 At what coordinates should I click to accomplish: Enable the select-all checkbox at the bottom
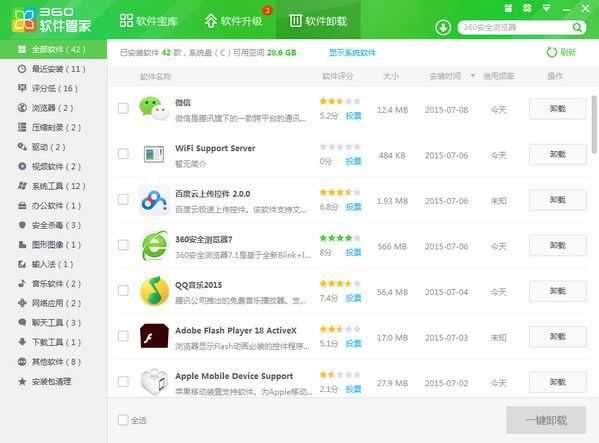pos(123,420)
